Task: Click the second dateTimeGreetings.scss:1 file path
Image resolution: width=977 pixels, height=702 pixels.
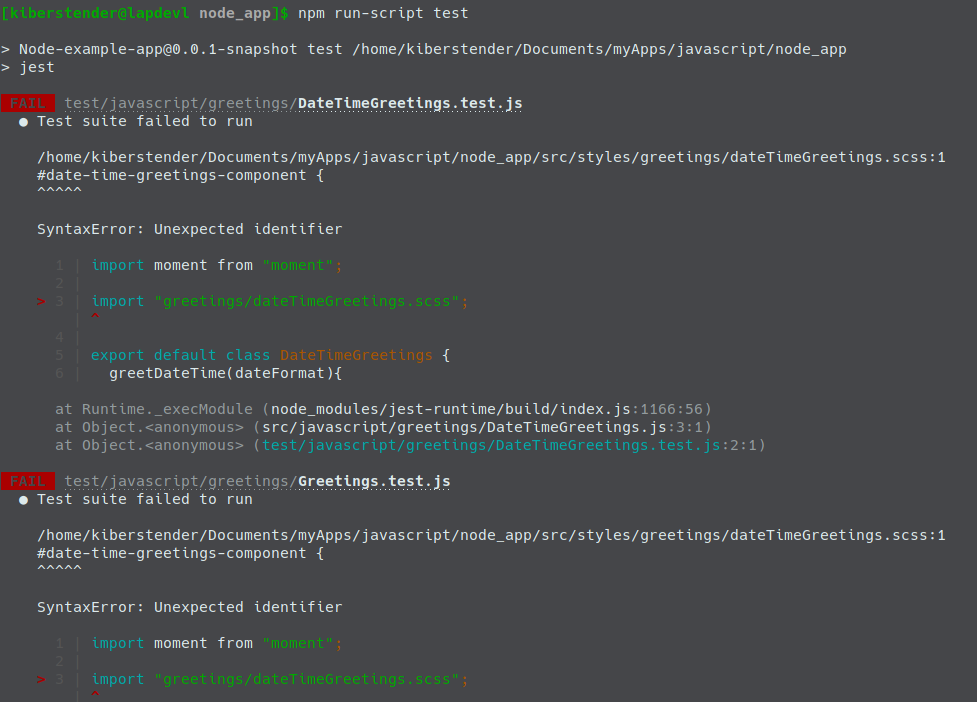Action: point(491,535)
